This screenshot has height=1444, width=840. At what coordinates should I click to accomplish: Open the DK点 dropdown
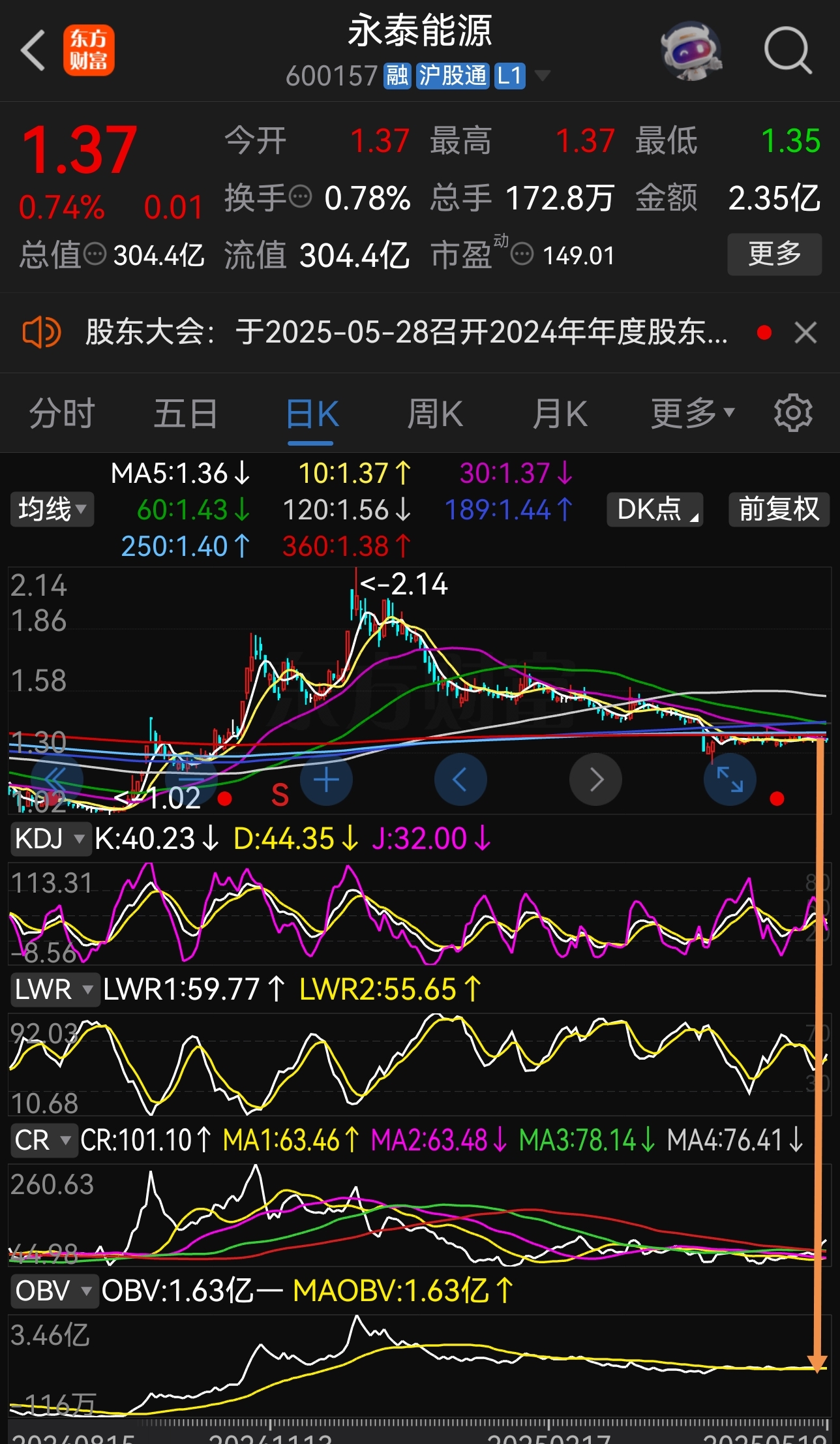coord(655,509)
